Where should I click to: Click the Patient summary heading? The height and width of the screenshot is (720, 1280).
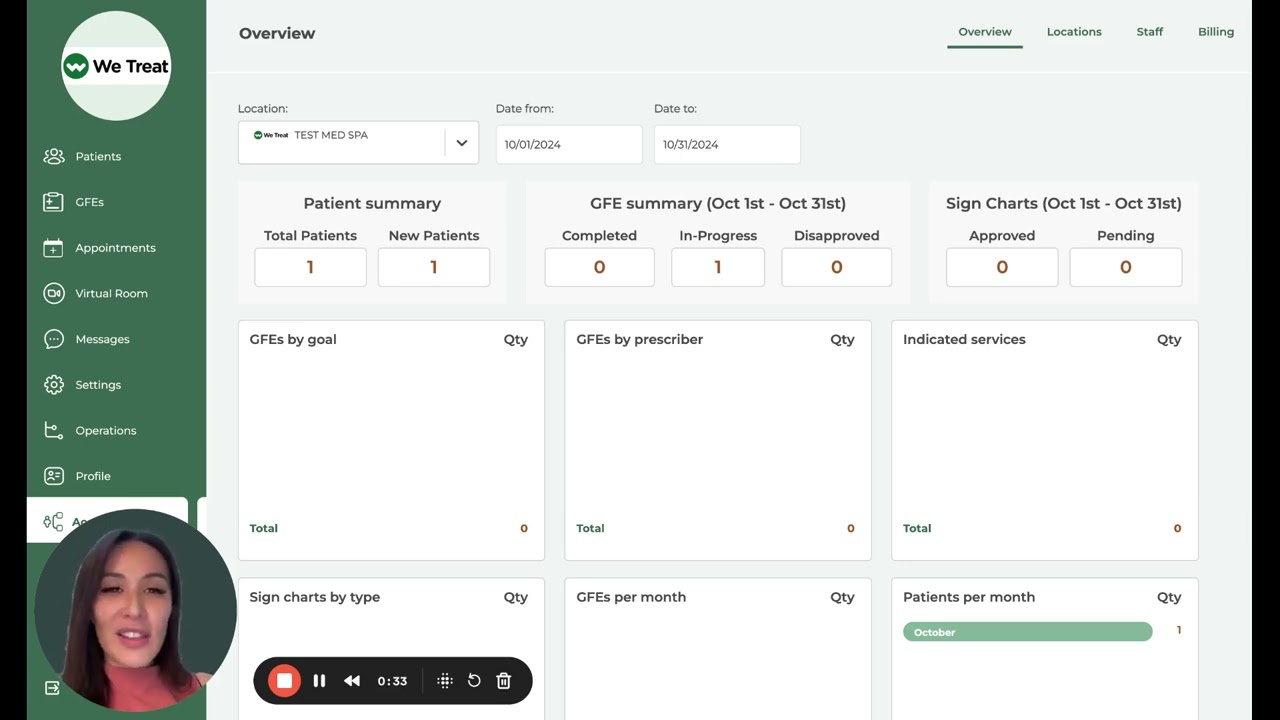click(372, 203)
